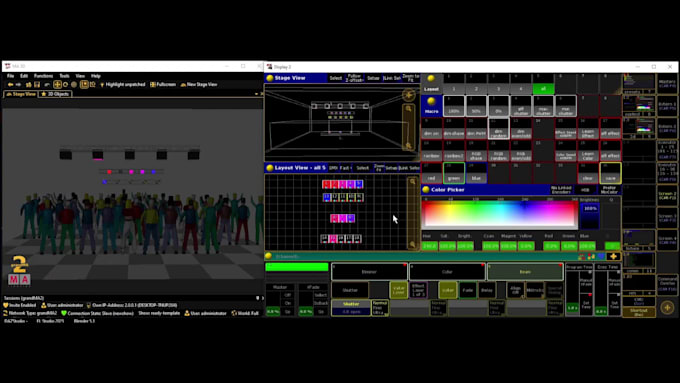Select the move tool in MA 3D toolbar
Screen dimensions: 680x383
coord(57,85)
